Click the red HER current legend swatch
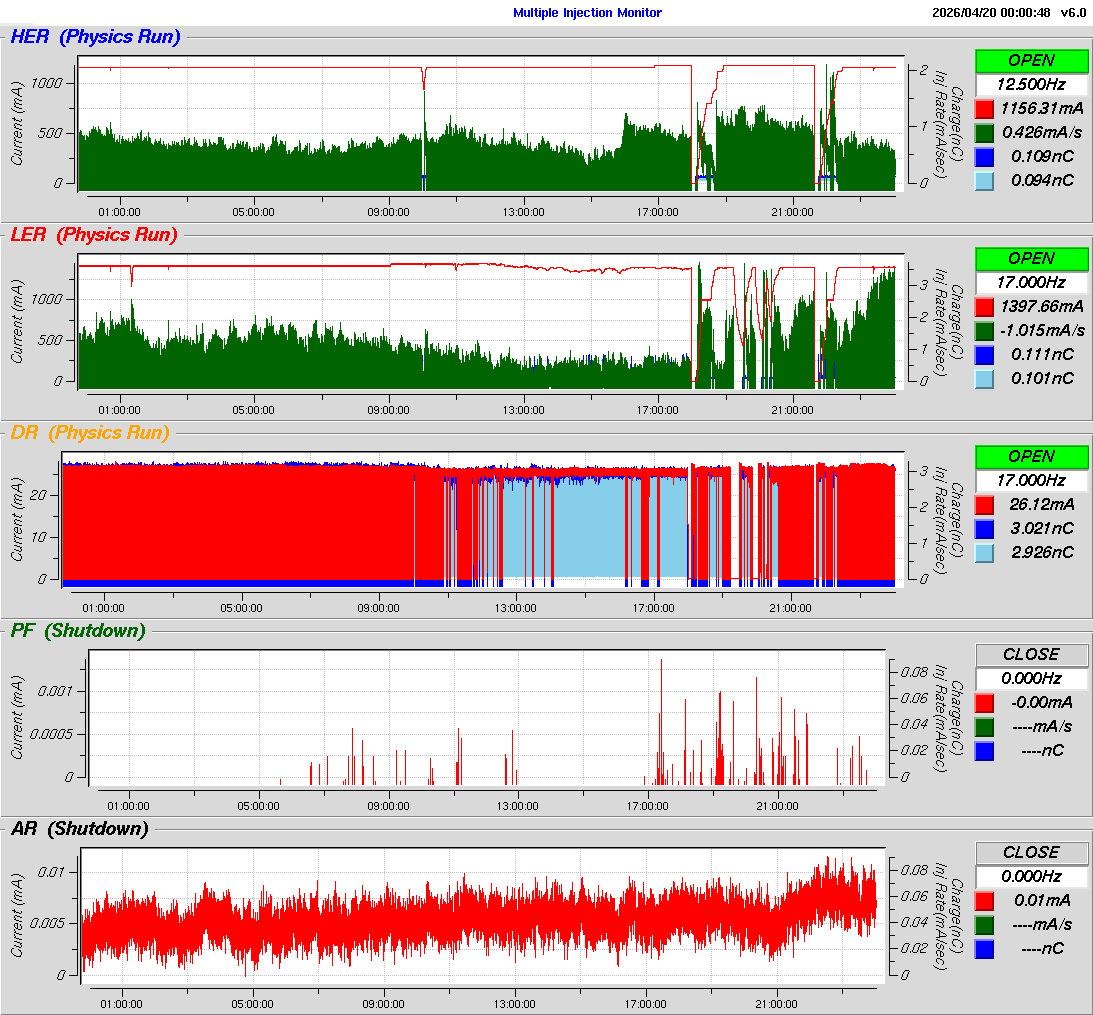The image size is (1093, 1015). pos(984,108)
